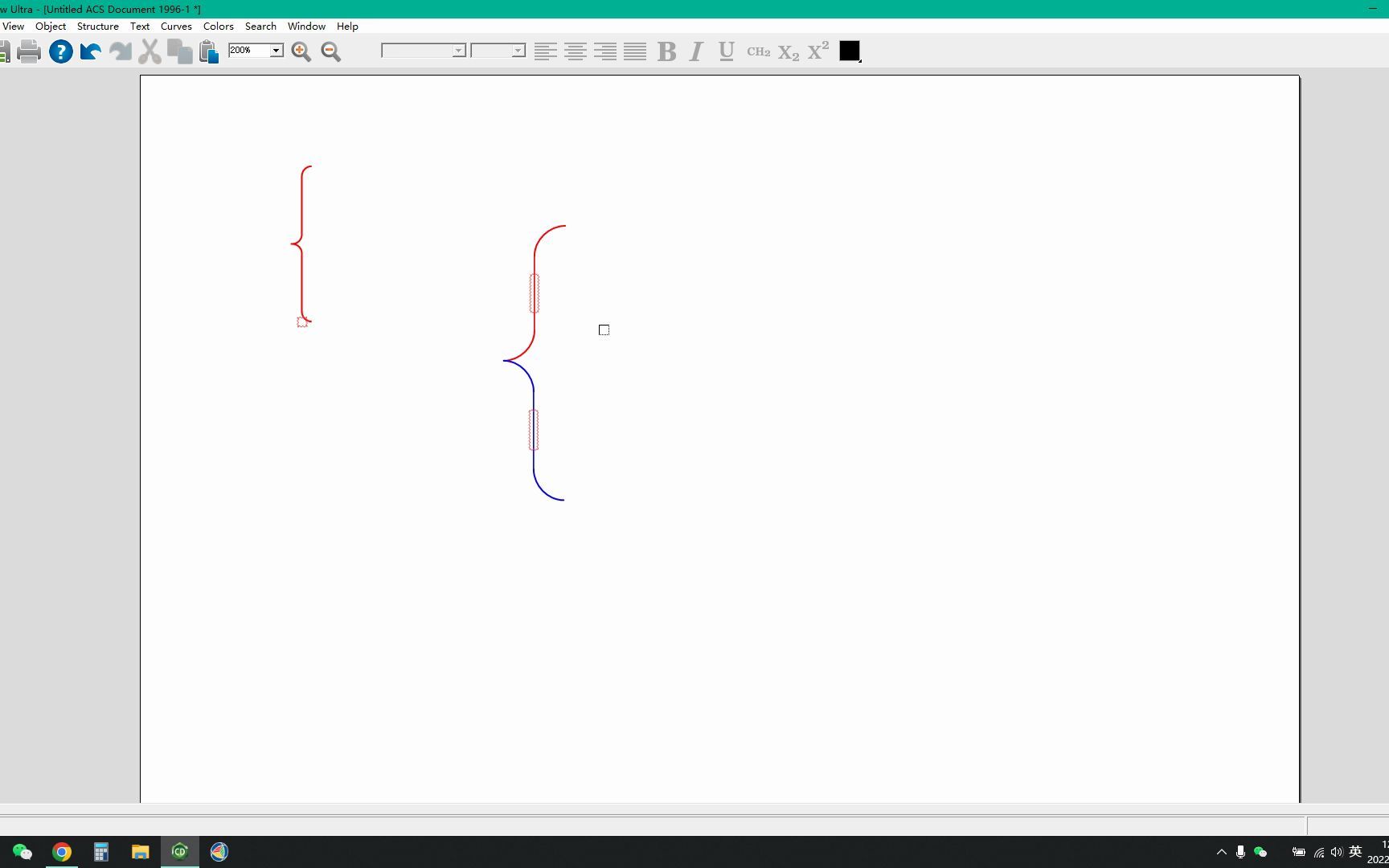Switch the 英 input method indicator
The image size is (1389, 868).
[1355, 852]
